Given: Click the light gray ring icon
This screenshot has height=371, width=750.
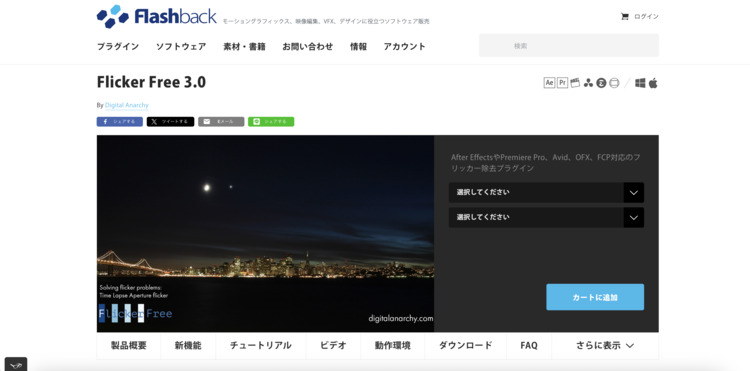Looking at the screenshot, I should click(615, 83).
